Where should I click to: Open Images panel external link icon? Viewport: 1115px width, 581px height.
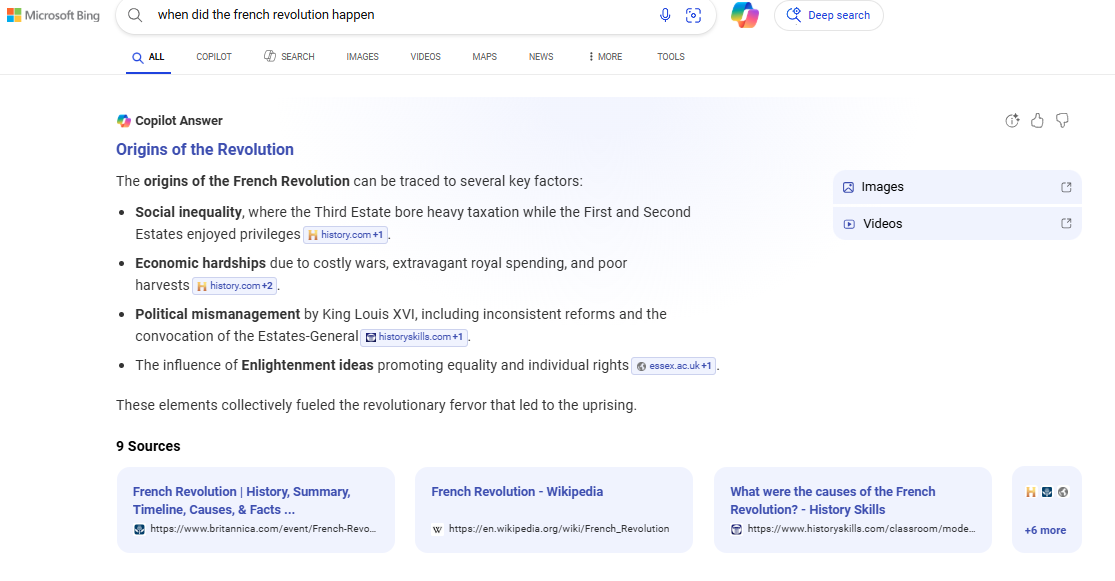pyautogui.click(x=1066, y=187)
